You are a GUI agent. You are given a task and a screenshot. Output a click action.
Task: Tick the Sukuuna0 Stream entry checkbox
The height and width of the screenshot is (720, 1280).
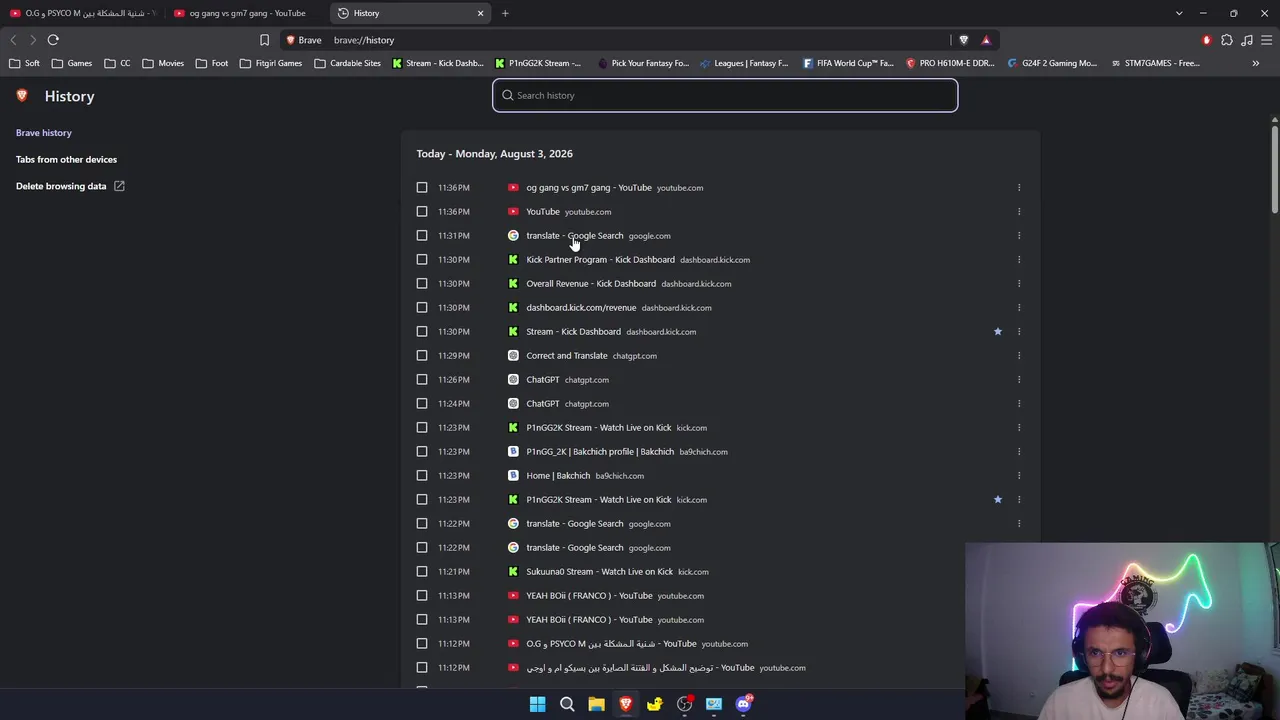click(422, 572)
